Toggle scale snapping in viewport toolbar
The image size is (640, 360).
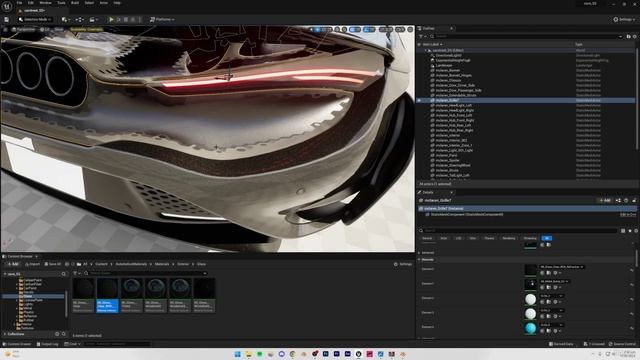coord(383,29)
